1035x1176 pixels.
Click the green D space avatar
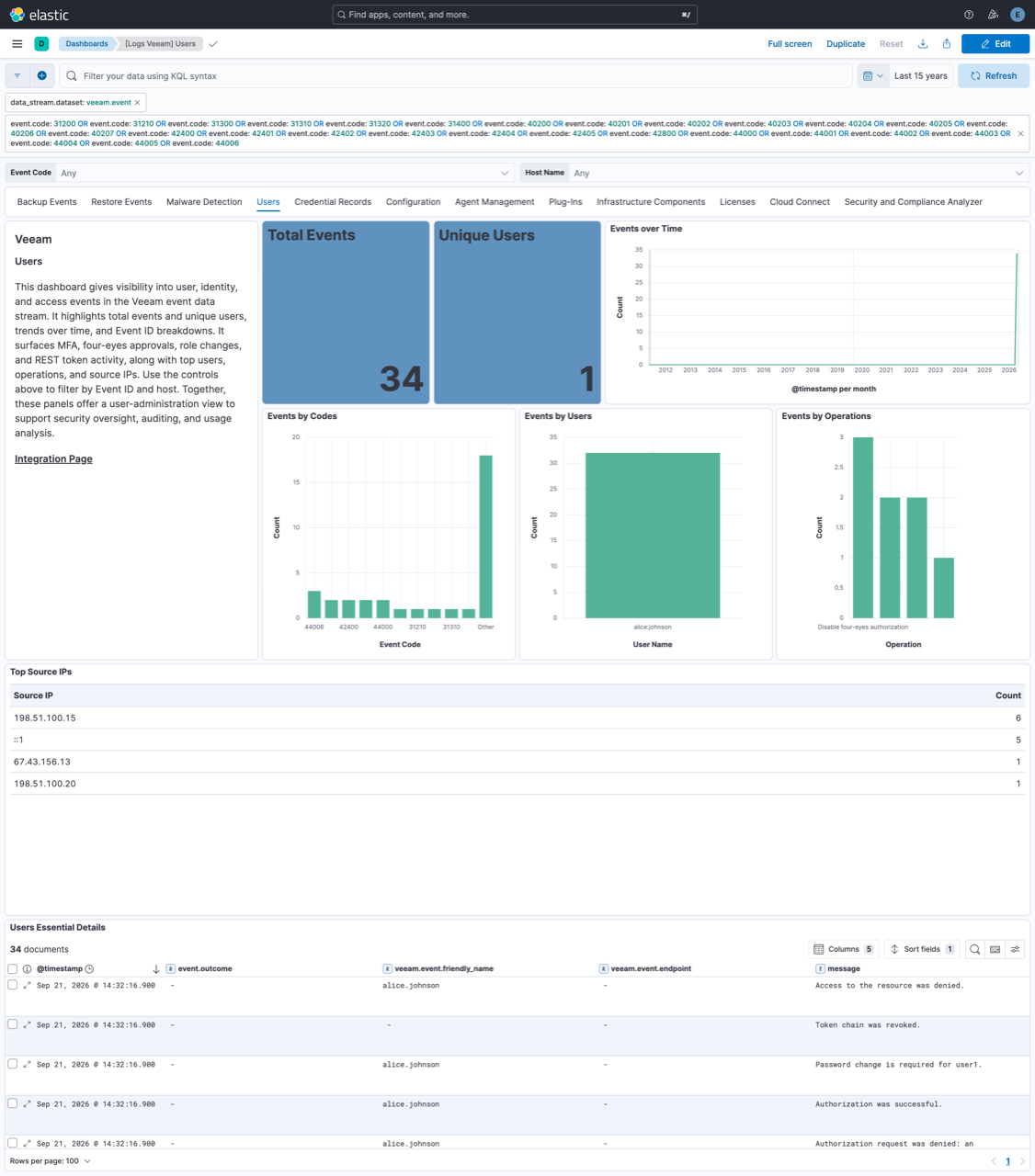coord(41,44)
